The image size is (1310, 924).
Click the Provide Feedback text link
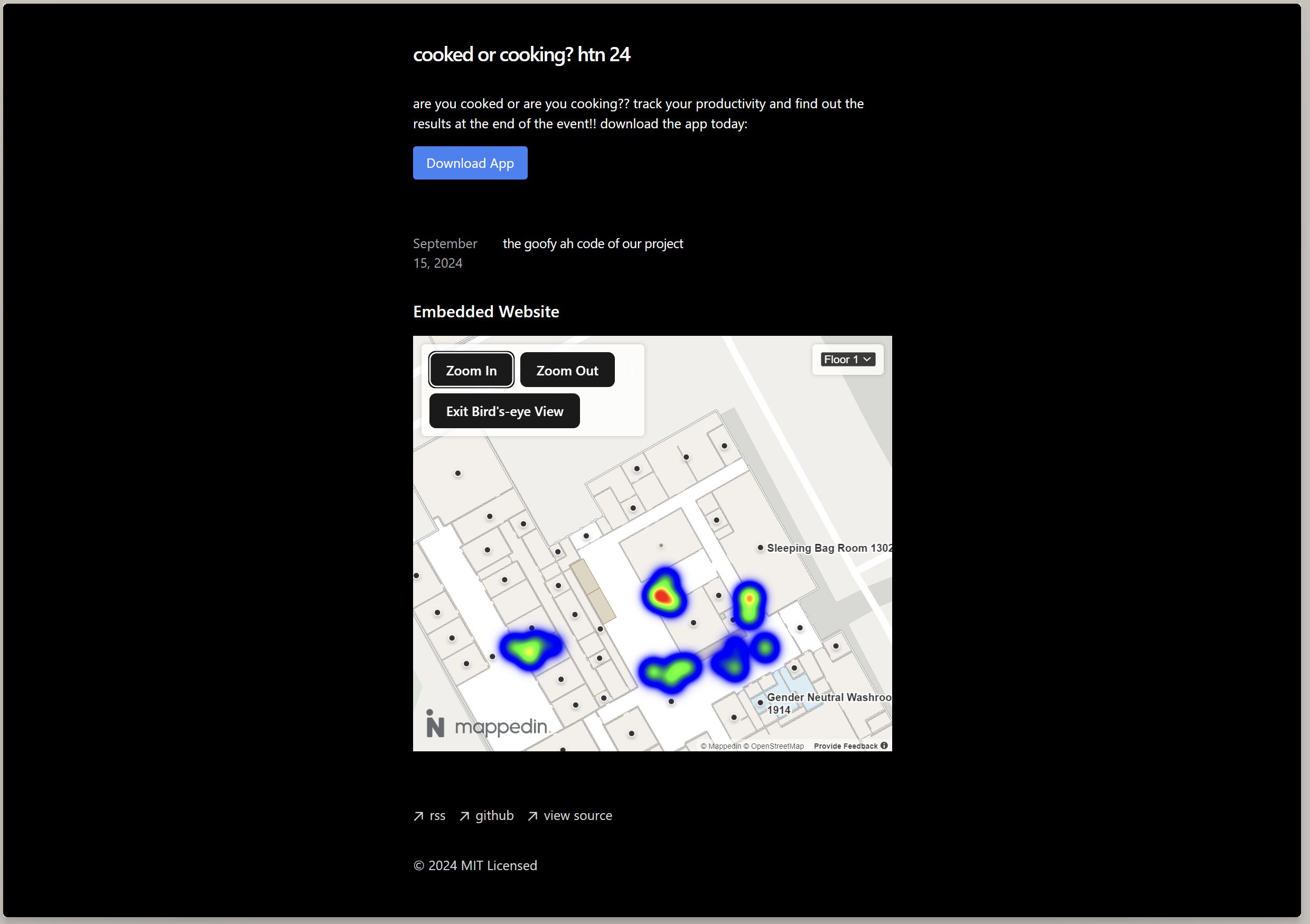(x=846, y=746)
